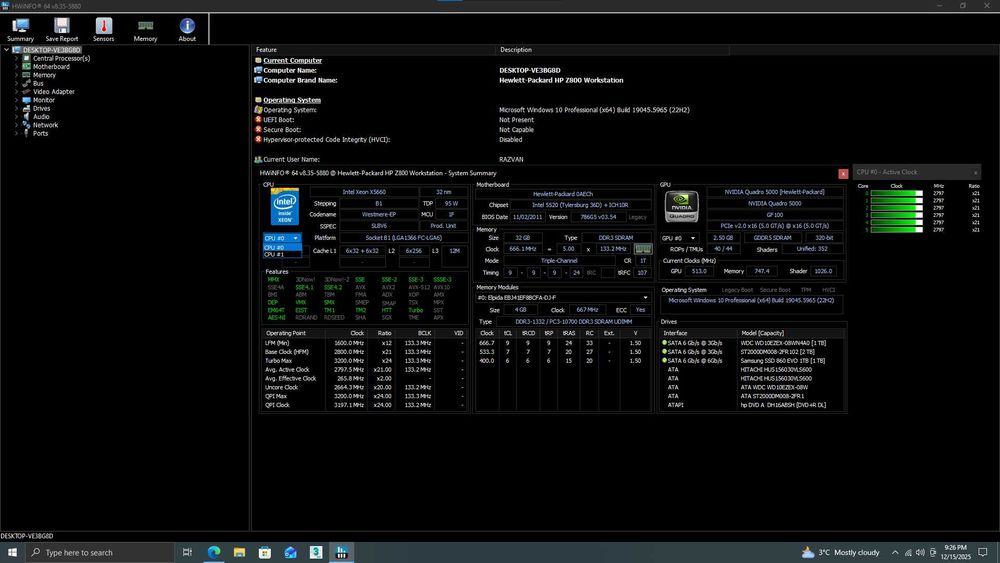Expand Central Processor(s) tree node
The height and width of the screenshot is (563, 1000).
17,58
